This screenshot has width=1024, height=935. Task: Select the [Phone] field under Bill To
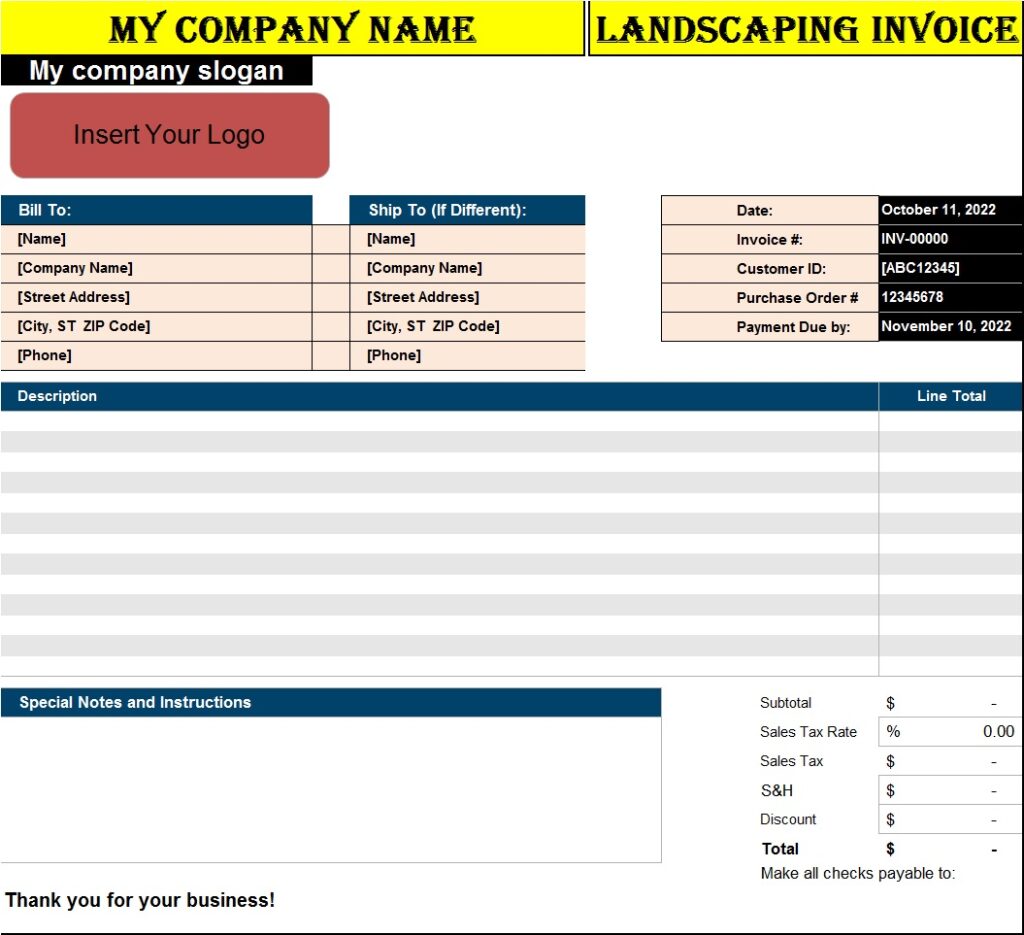[x=157, y=355]
